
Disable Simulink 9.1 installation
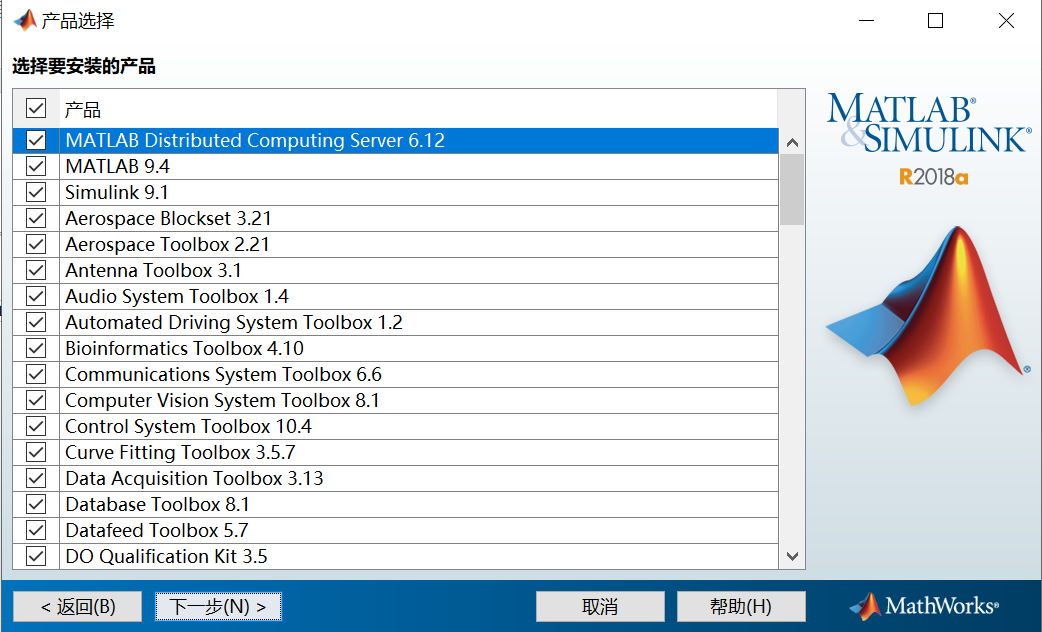(x=36, y=192)
